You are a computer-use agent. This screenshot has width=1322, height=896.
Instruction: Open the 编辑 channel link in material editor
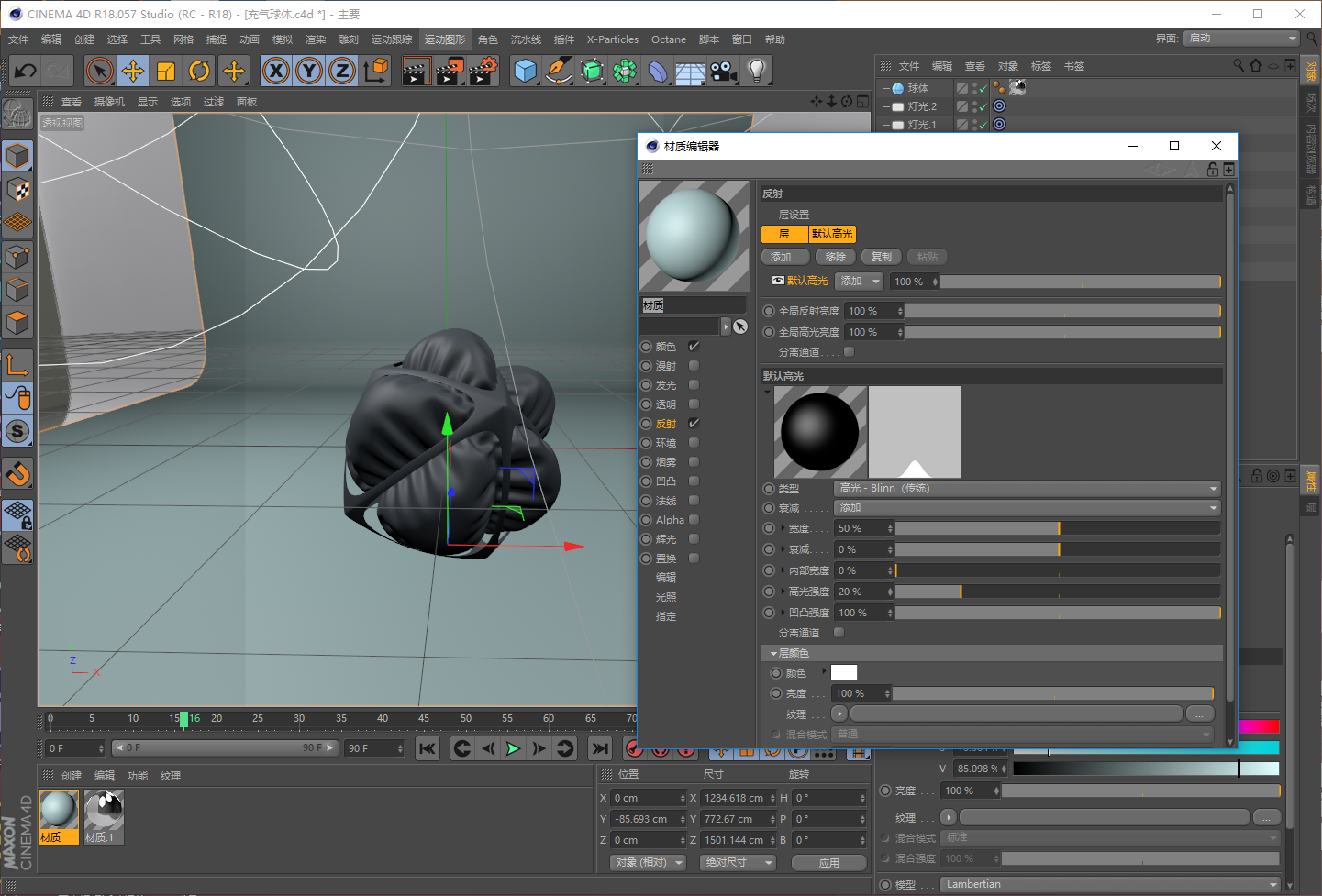(x=666, y=578)
